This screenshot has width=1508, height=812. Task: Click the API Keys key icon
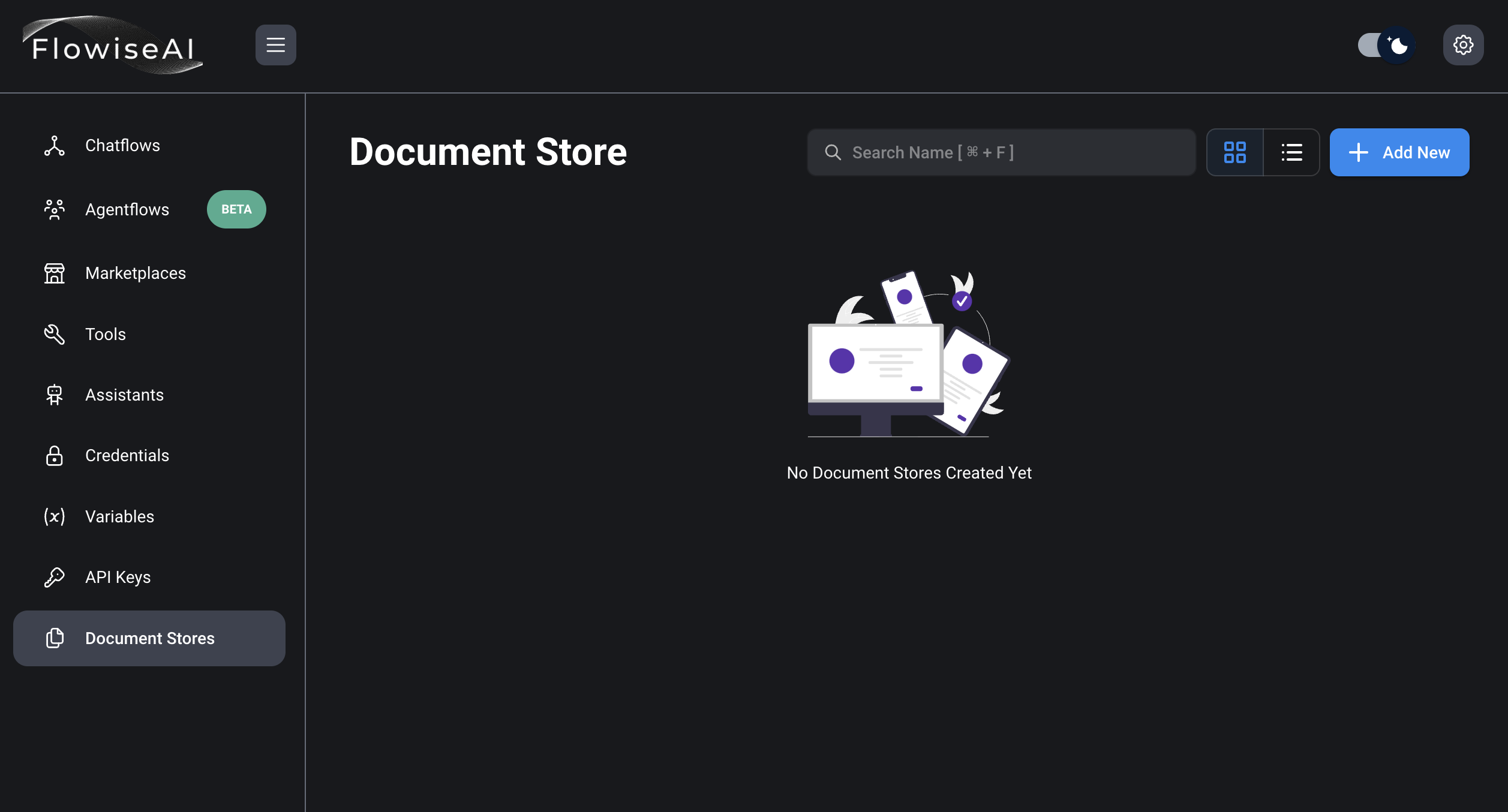[54, 577]
